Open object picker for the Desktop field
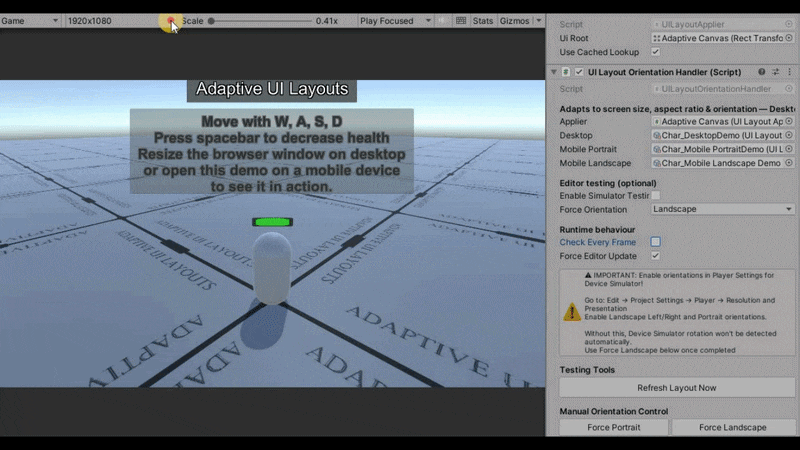 789,135
